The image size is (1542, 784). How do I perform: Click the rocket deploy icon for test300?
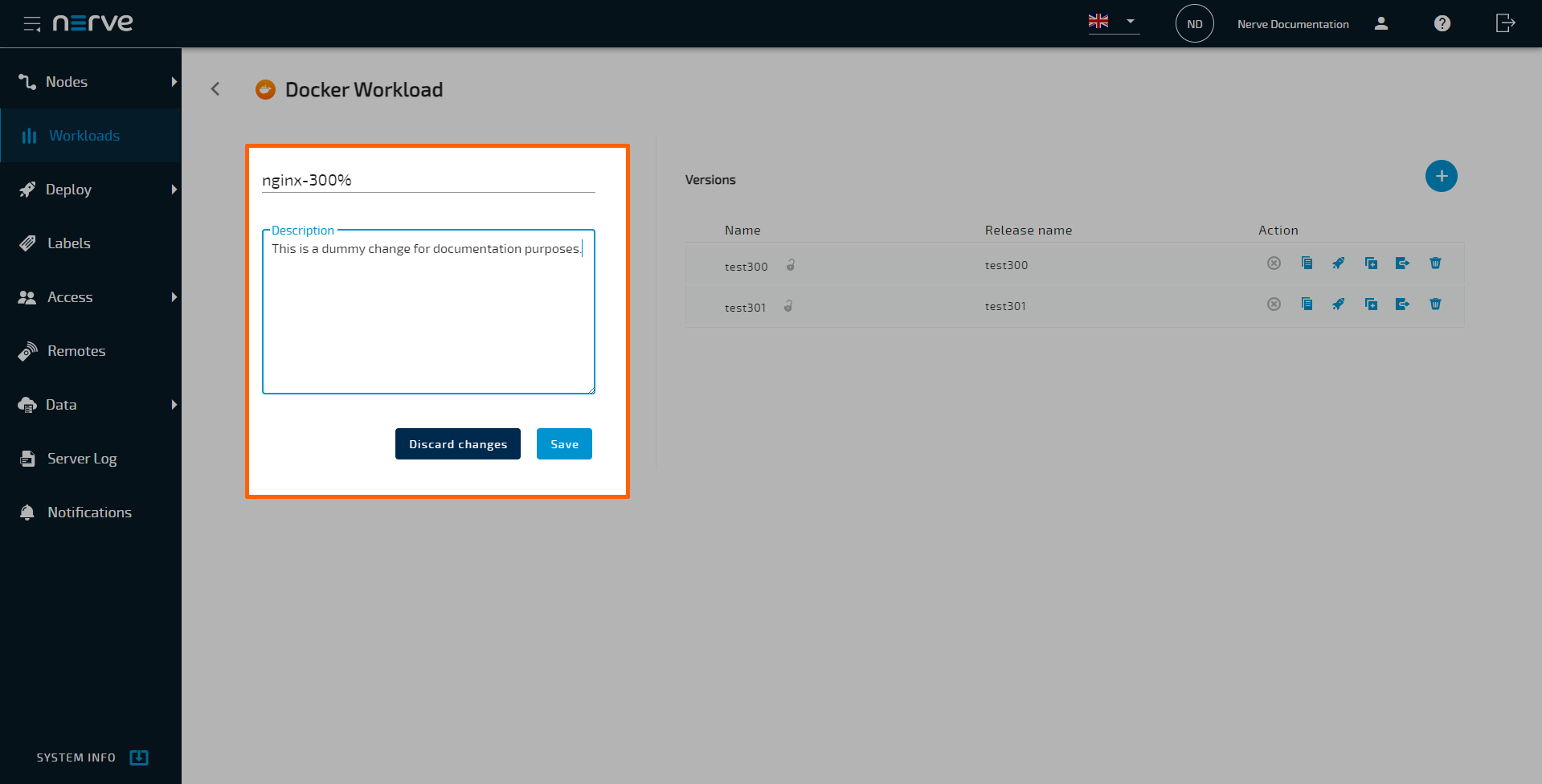click(1338, 263)
